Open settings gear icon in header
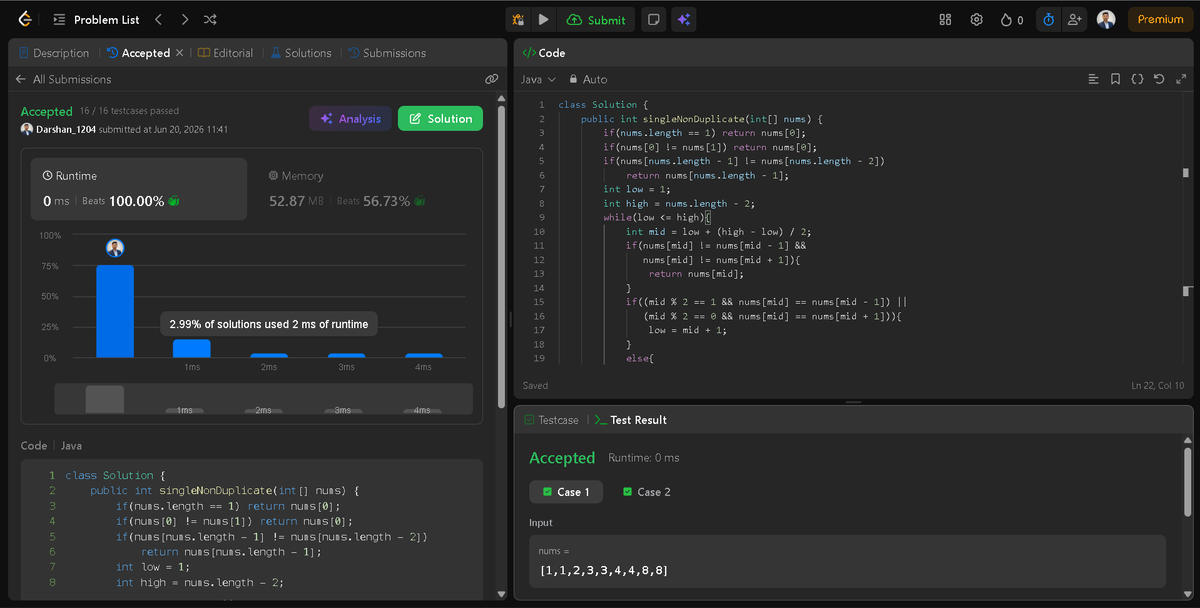Viewport: 1200px width, 608px height. [977, 19]
